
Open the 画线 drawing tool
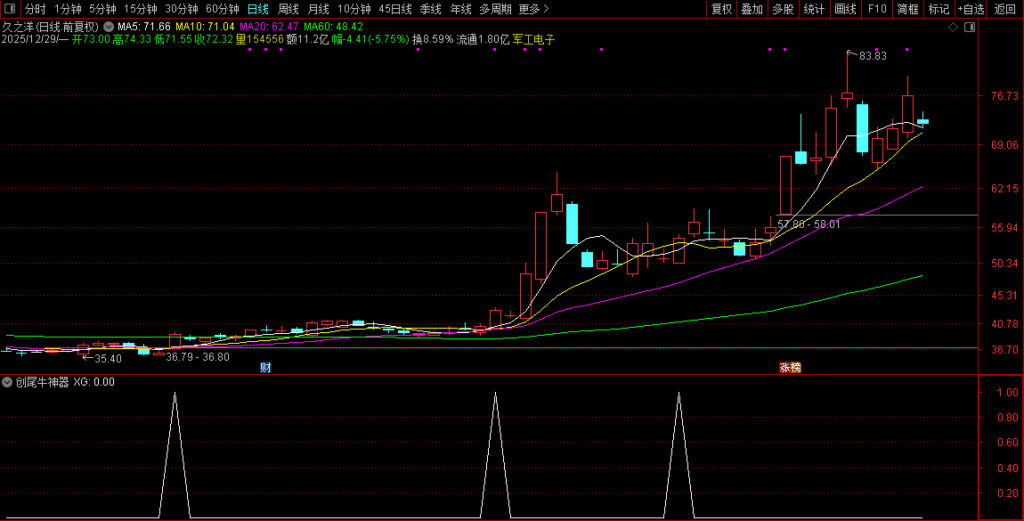pos(845,9)
